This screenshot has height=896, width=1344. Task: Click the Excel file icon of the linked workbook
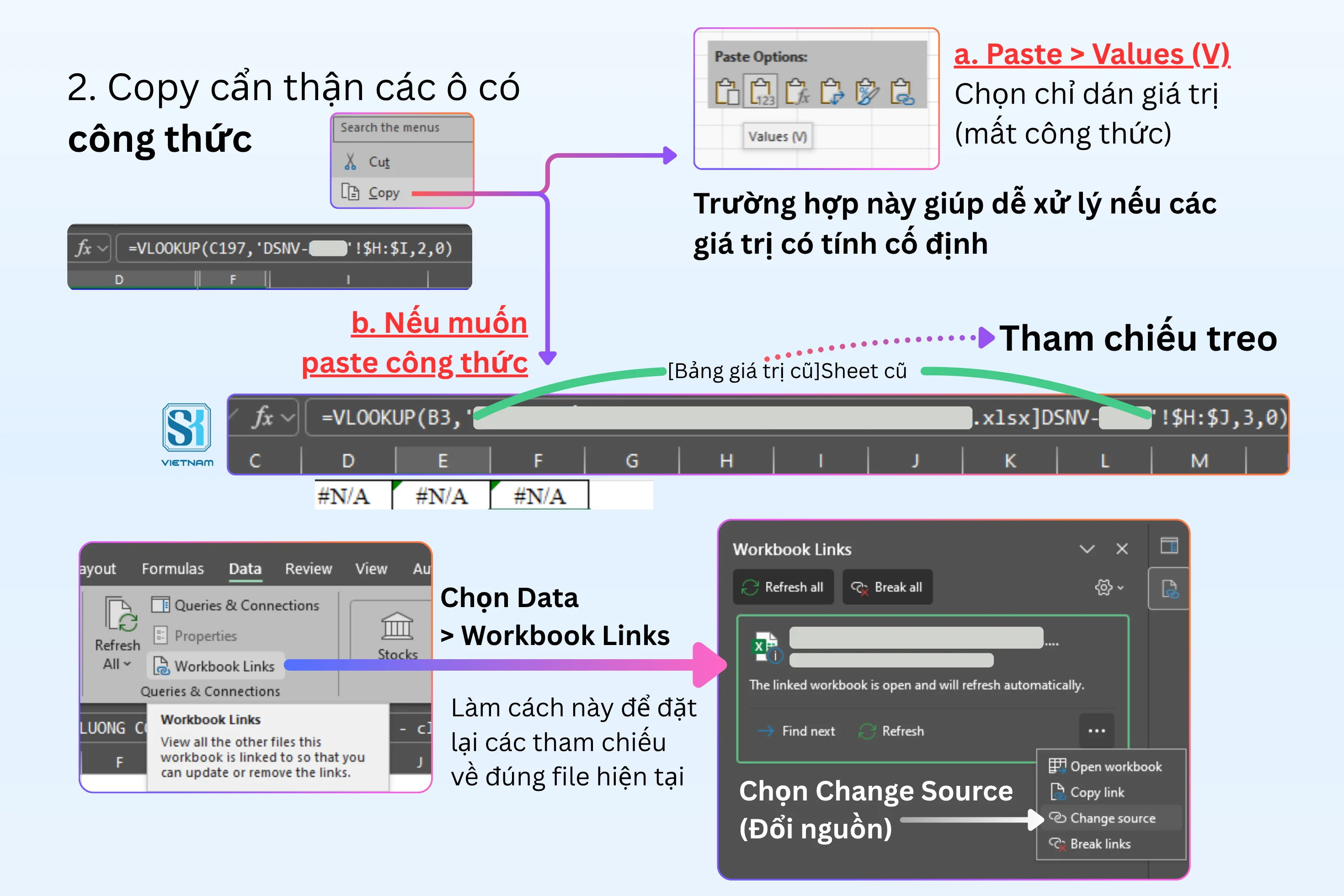tap(767, 646)
